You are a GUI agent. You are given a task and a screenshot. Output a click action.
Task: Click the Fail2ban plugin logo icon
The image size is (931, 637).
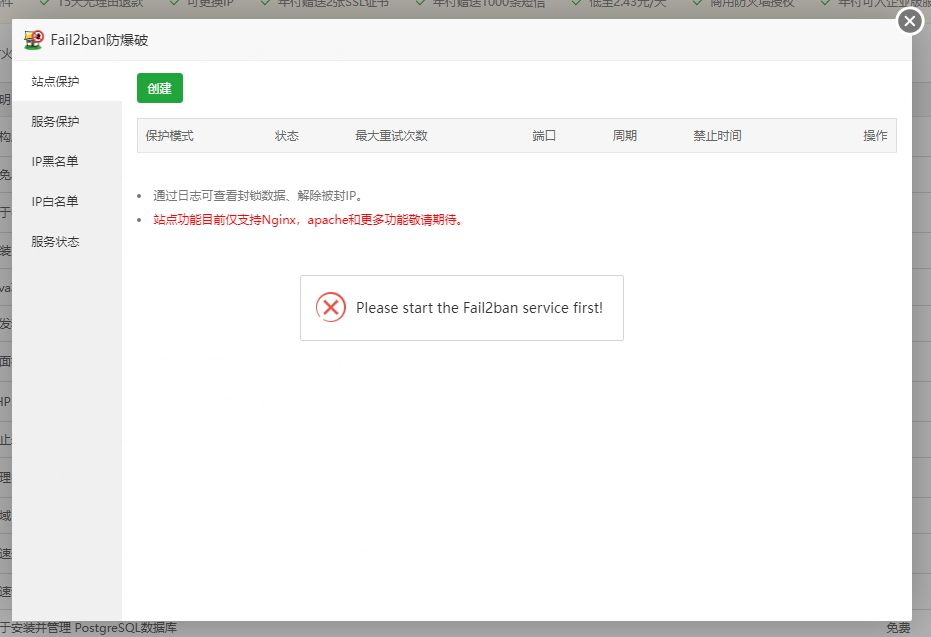[34, 40]
